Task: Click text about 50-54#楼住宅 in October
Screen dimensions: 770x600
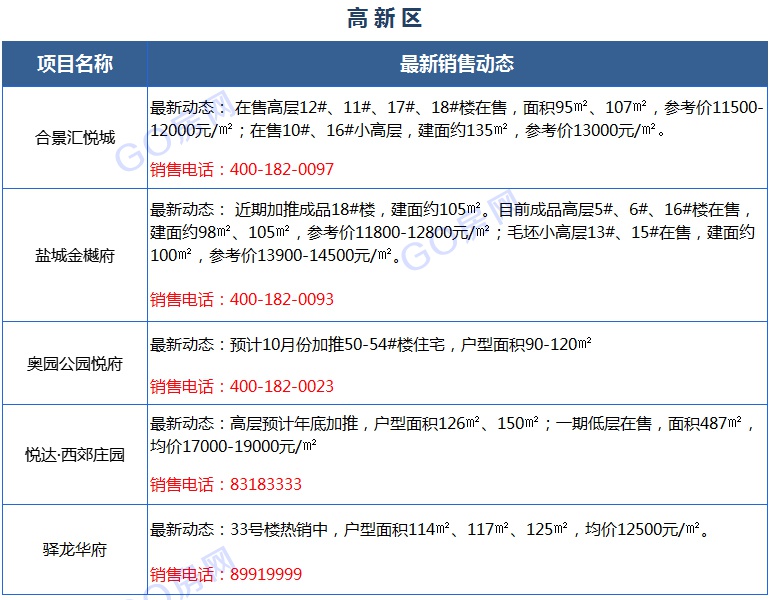Action: 371,345
